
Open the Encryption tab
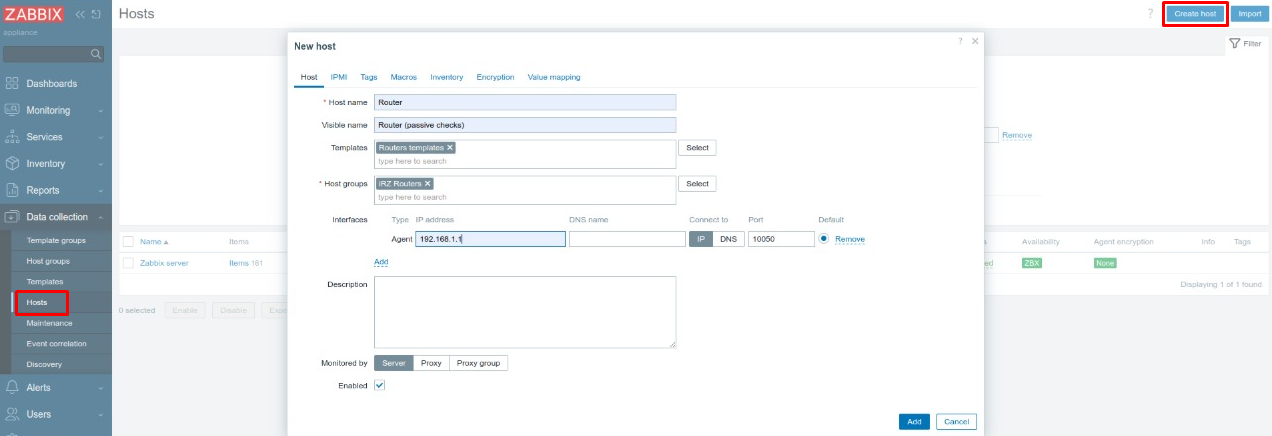495,77
